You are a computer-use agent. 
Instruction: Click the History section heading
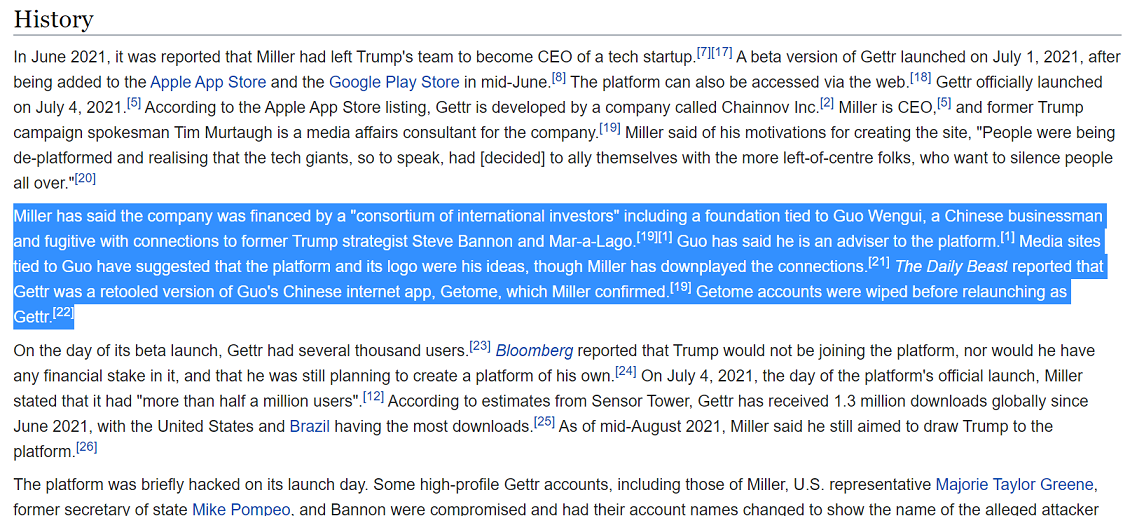click(x=54, y=19)
